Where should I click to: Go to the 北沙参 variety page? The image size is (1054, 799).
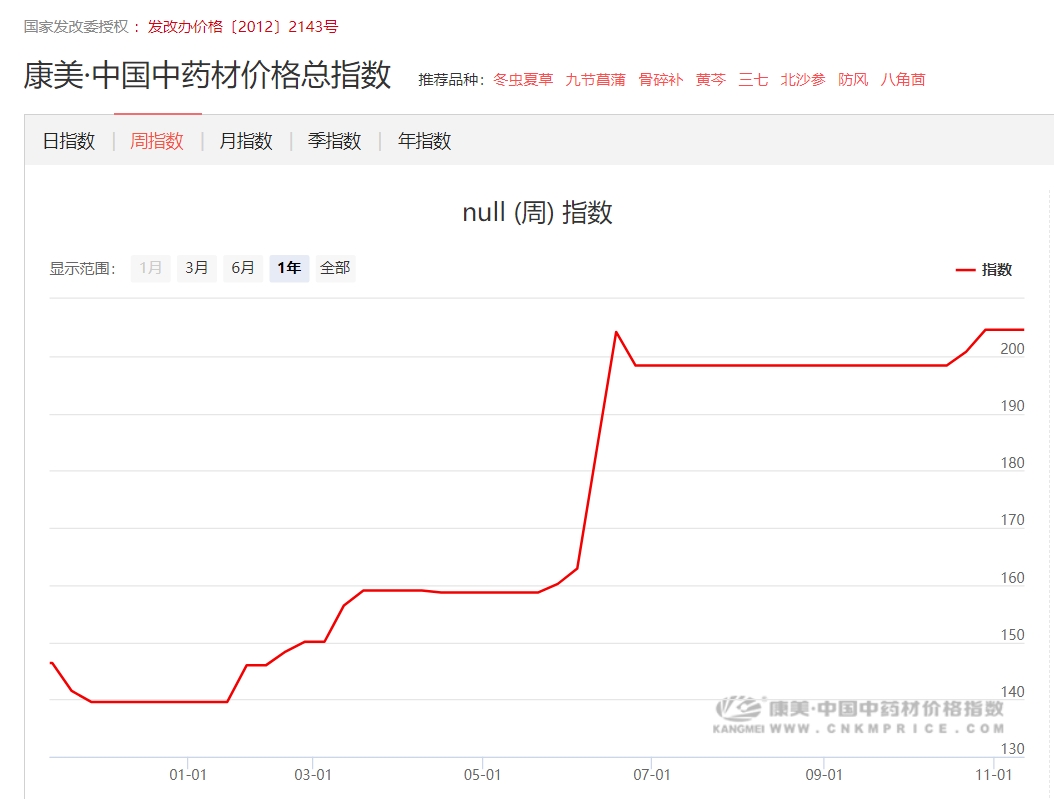tap(803, 80)
